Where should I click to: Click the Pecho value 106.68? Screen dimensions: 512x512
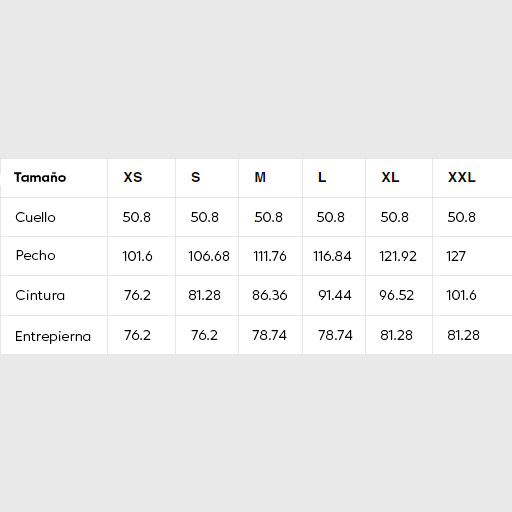click(x=209, y=256)
